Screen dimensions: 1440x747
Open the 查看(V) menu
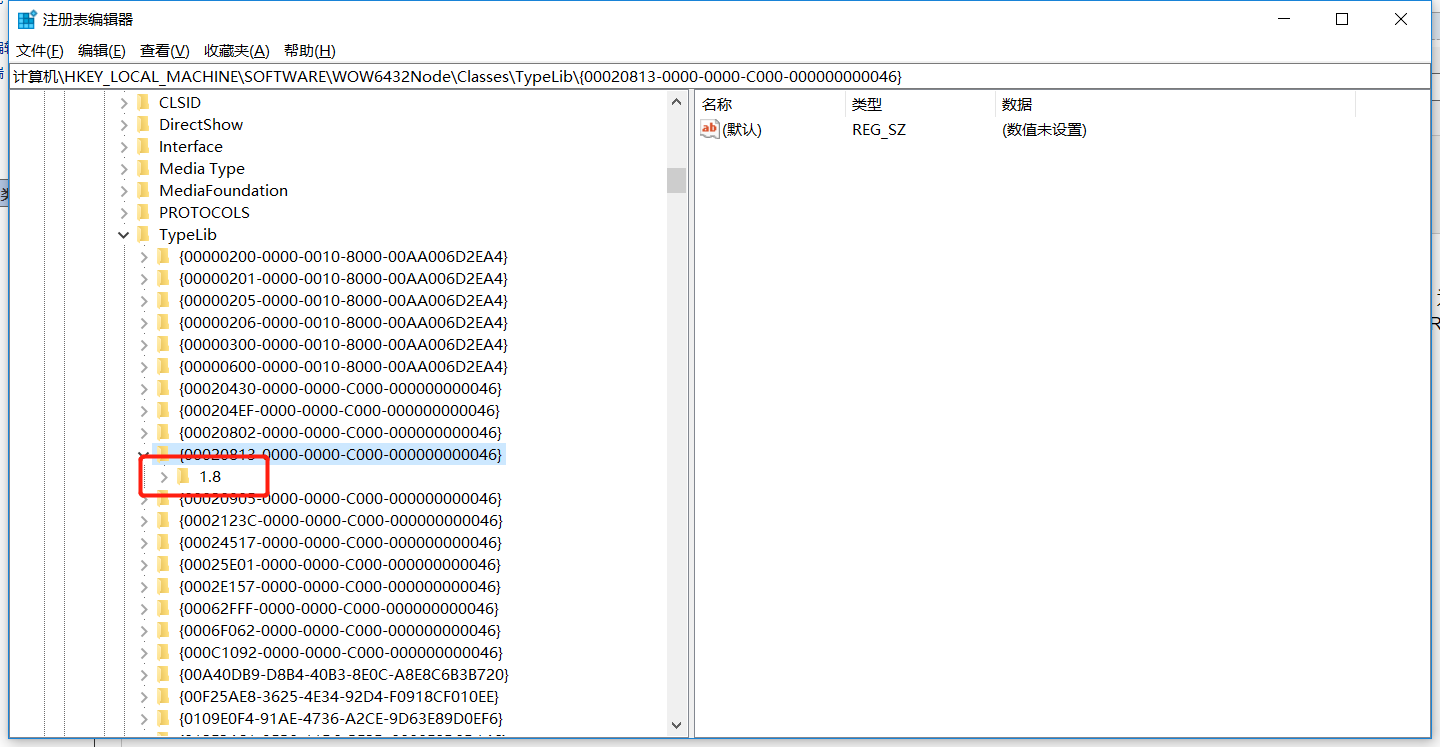(x=165, y=51)
